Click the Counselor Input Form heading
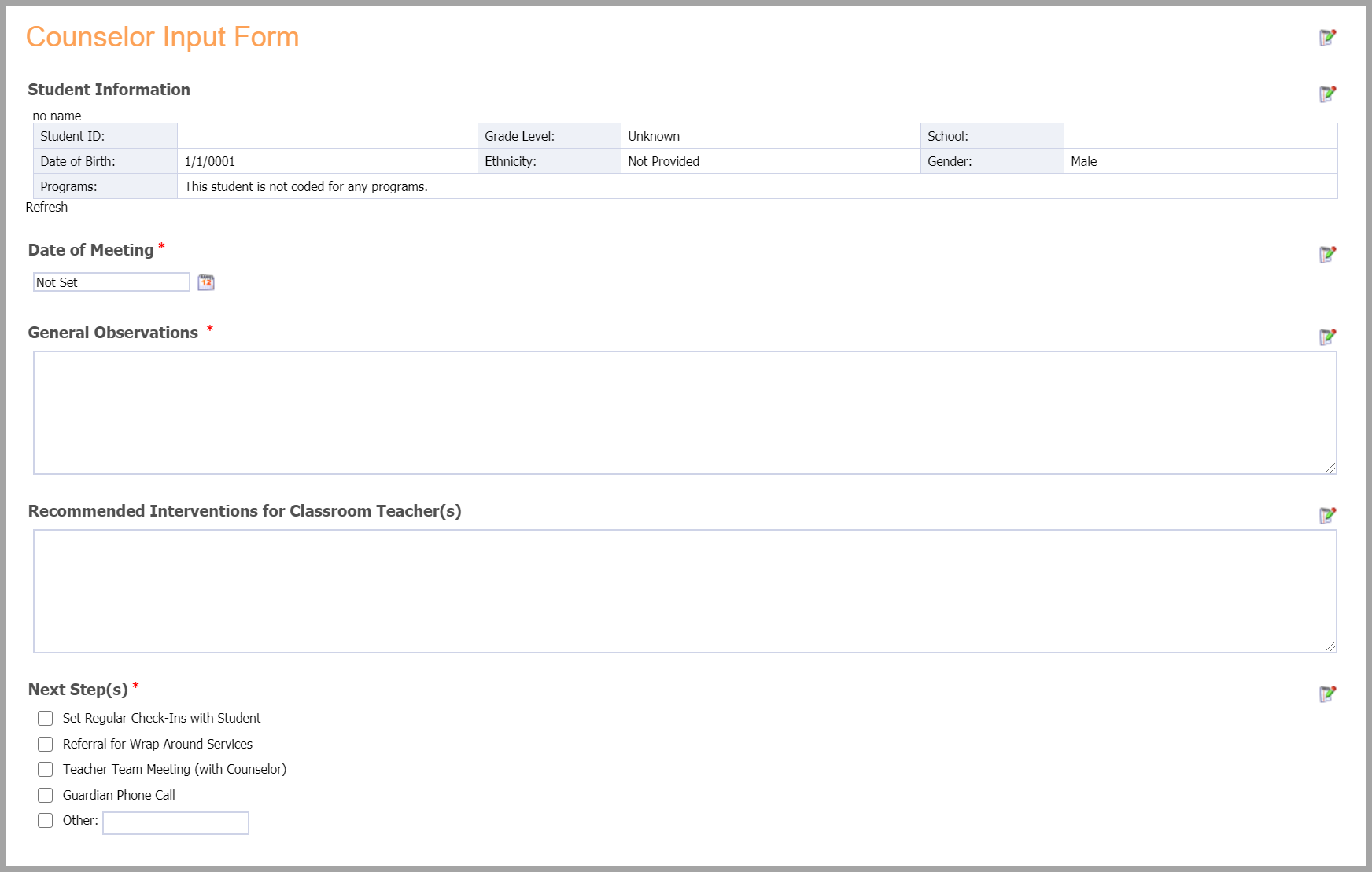This screenshot has height=872, width=1372. (x=163, y=37)
